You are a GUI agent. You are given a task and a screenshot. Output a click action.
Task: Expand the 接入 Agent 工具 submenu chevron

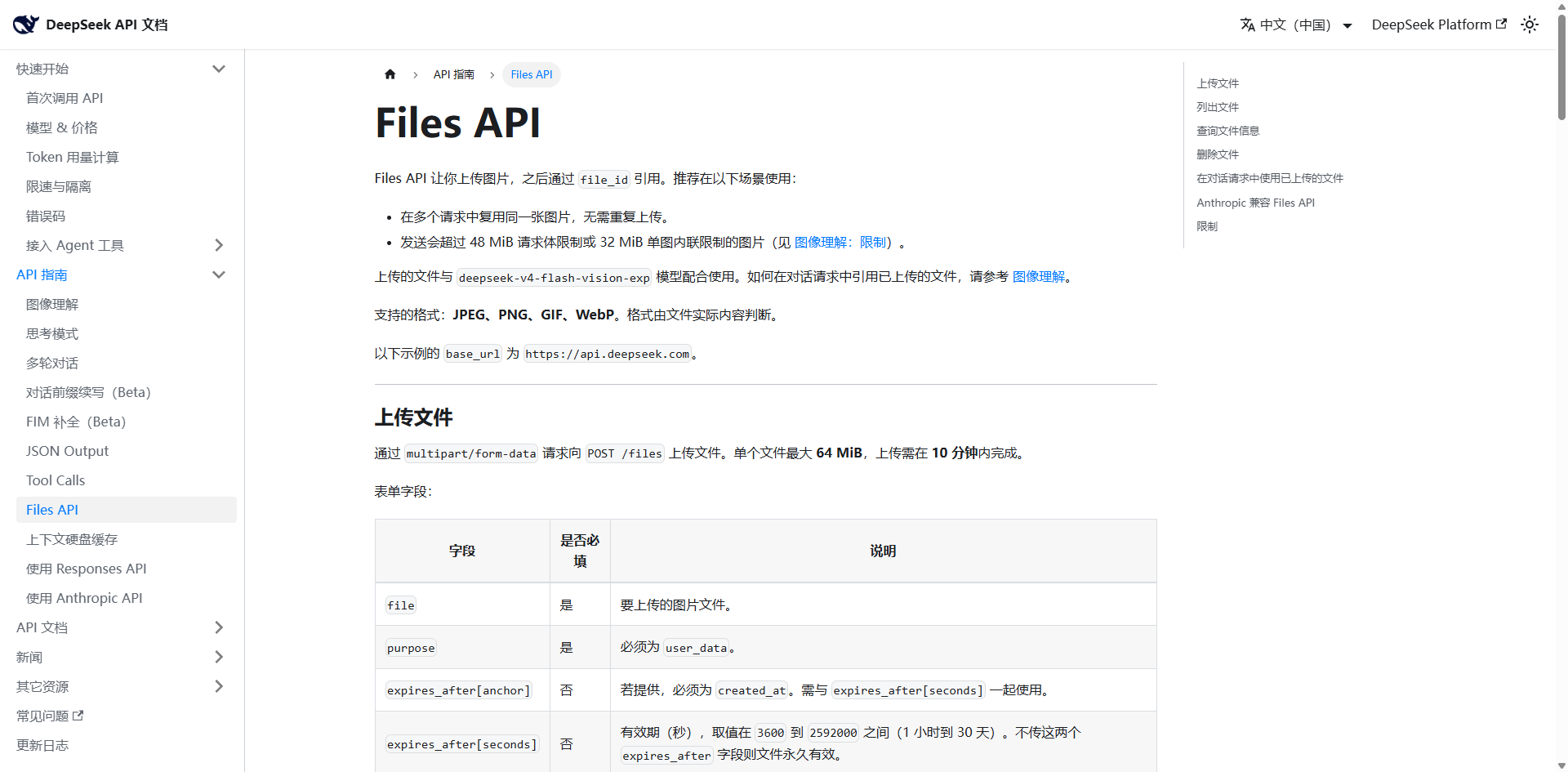tap(219, 245)
